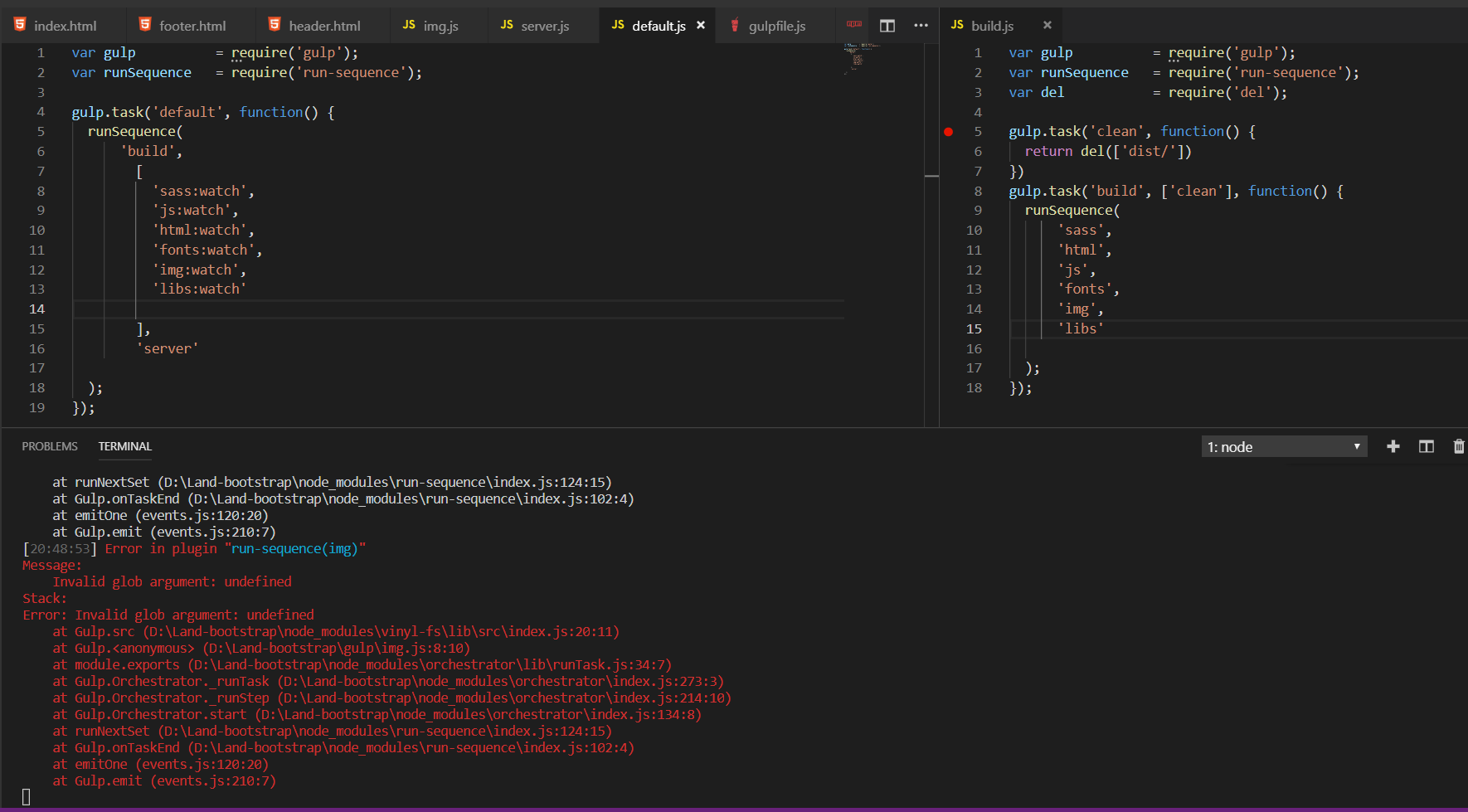Click the minimap in default.js editor
The height and width of the screenshot is (812, 1468).
[x=863, y=59]
